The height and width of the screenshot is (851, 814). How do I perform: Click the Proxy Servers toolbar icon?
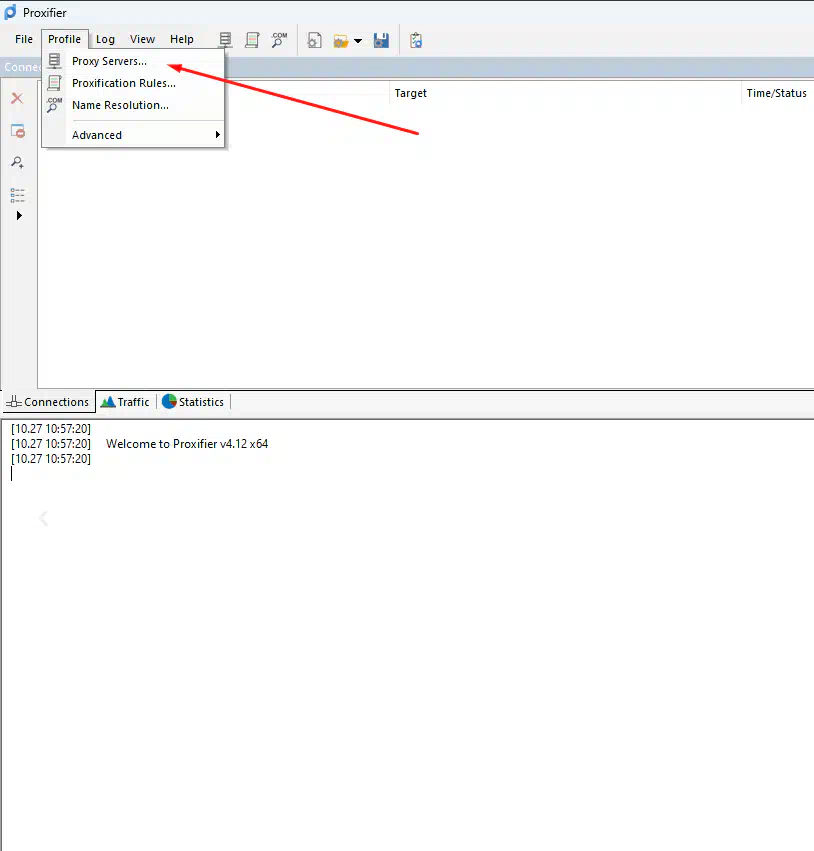point(225,40)
